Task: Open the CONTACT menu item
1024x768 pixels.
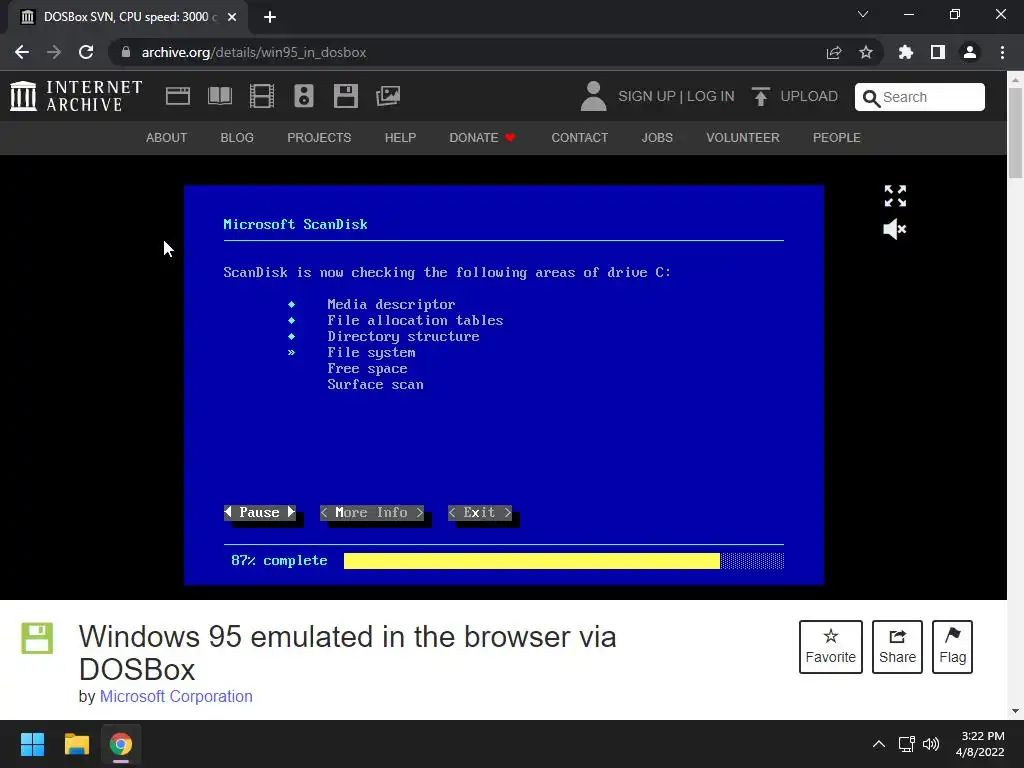Action: click(580, 138)
